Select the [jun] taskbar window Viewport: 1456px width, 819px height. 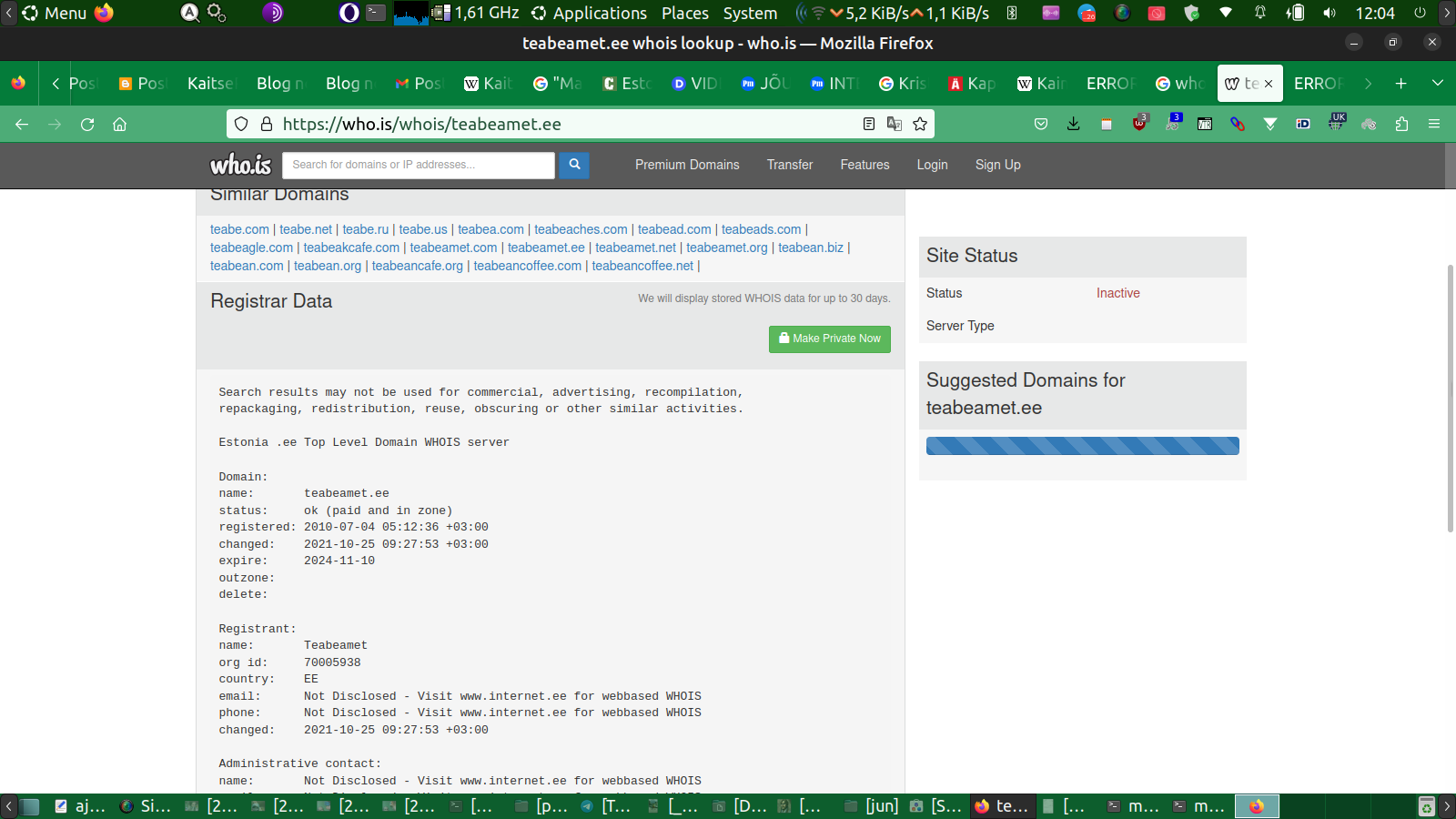(872, 805)
